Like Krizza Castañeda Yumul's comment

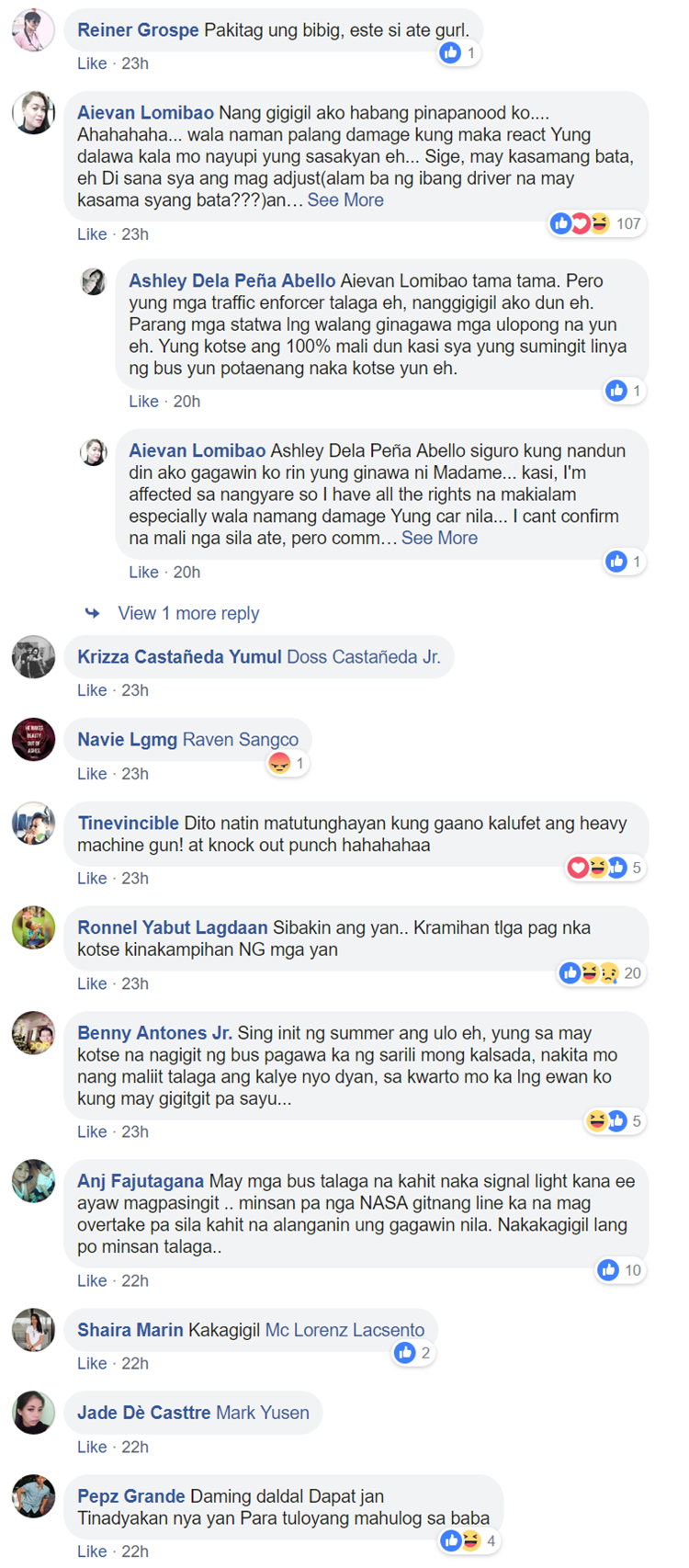click(x=92, y=690)
